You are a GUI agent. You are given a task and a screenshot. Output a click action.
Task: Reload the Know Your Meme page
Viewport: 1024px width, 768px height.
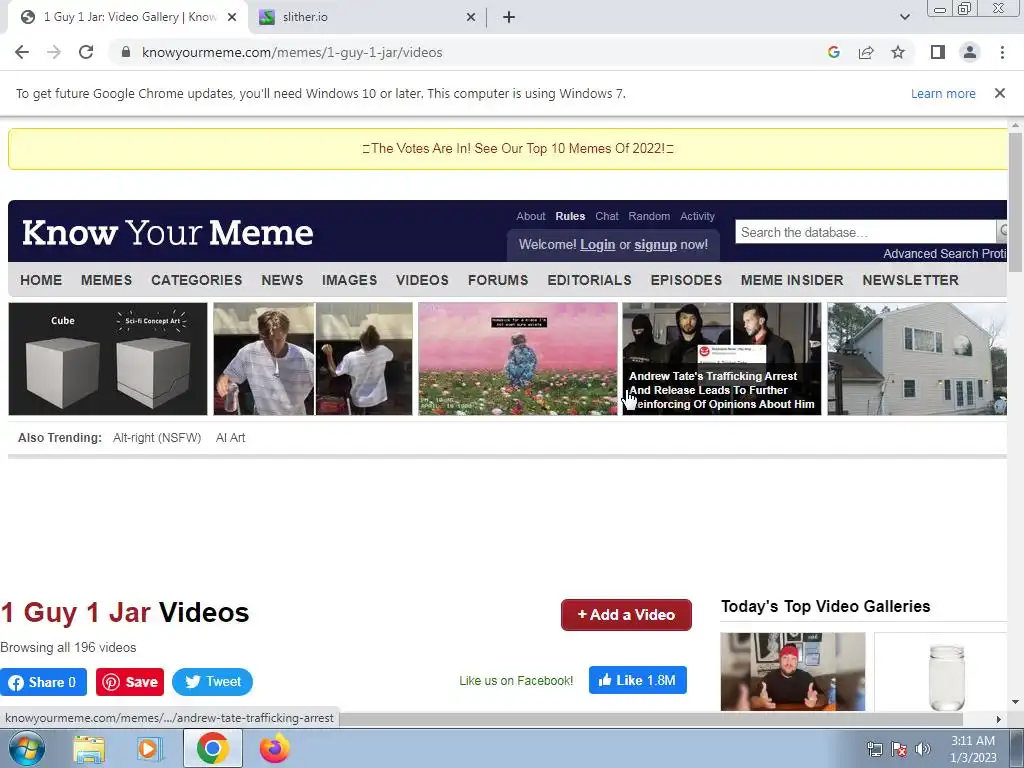[x=86, y=52]
